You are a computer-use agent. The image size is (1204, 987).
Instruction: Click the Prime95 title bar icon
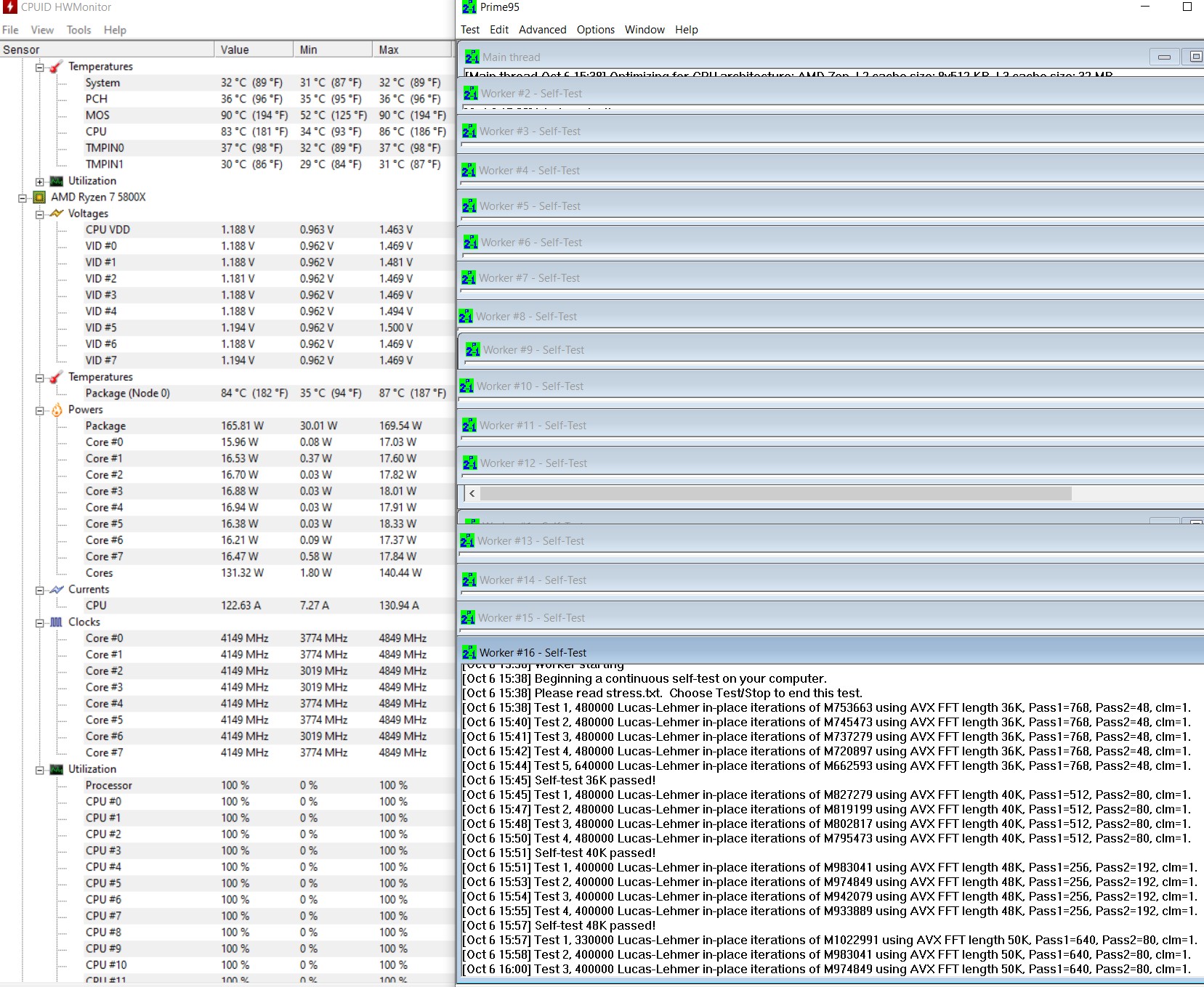(469, 7)
